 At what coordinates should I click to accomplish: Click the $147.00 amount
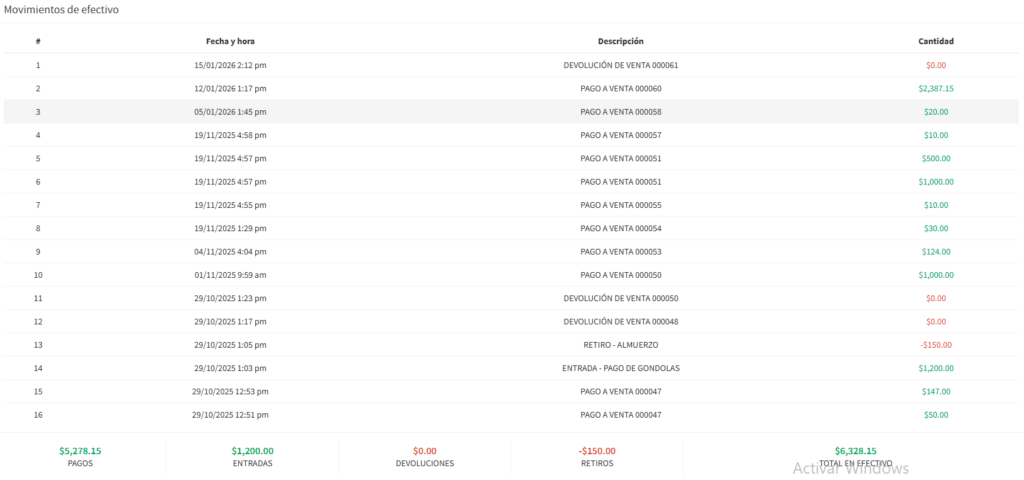(936, 391)
